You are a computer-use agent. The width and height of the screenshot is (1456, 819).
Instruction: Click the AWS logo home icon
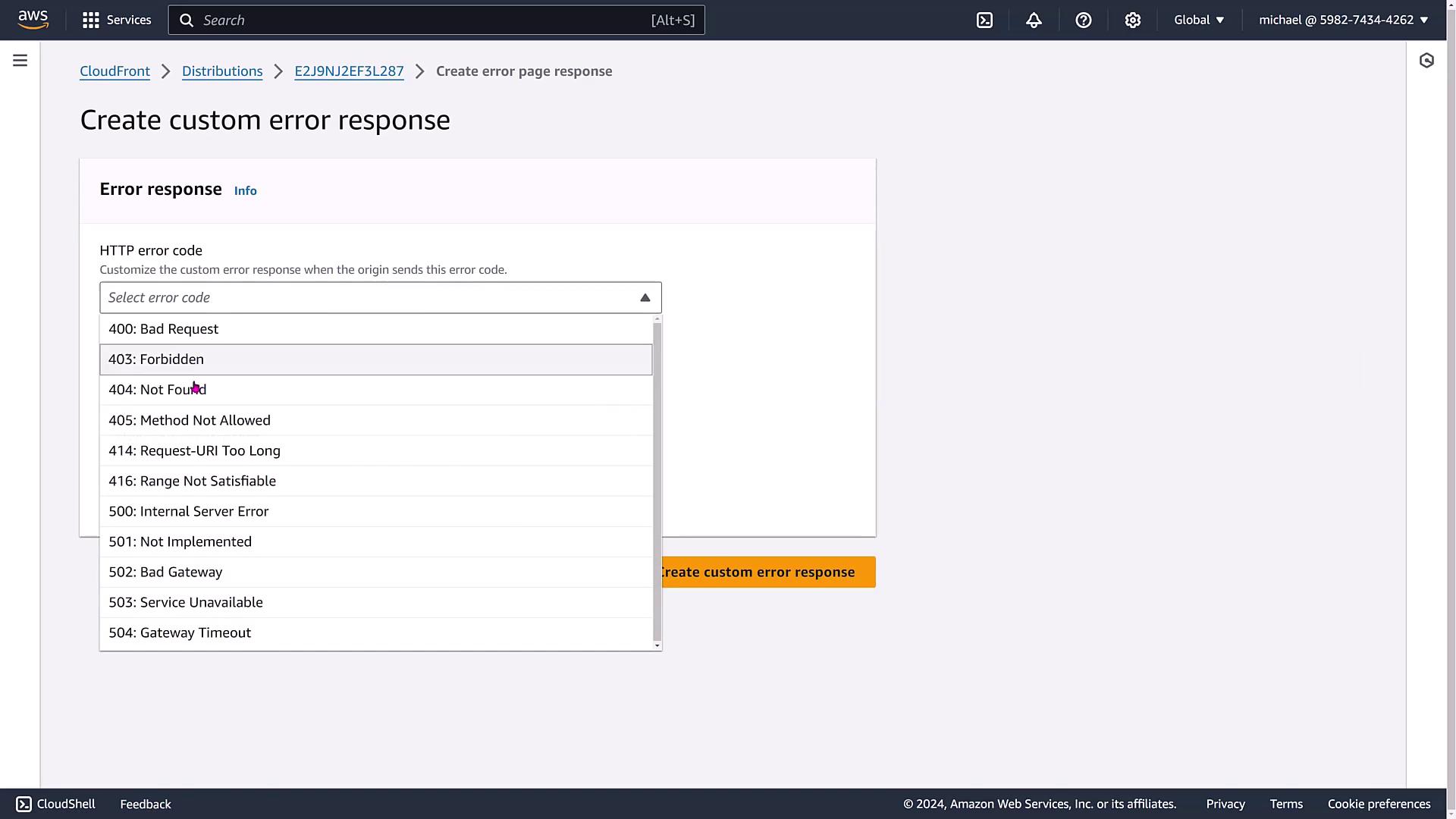pos(33,20)
